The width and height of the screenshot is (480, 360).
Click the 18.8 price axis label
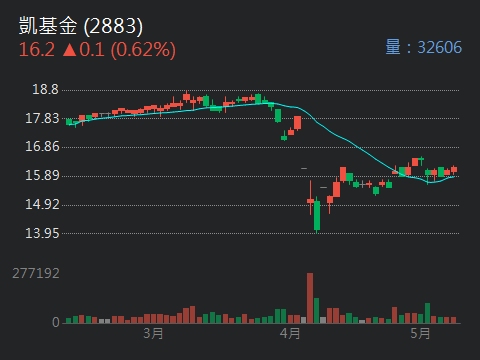pyautogui.click(x=45, y=89)
